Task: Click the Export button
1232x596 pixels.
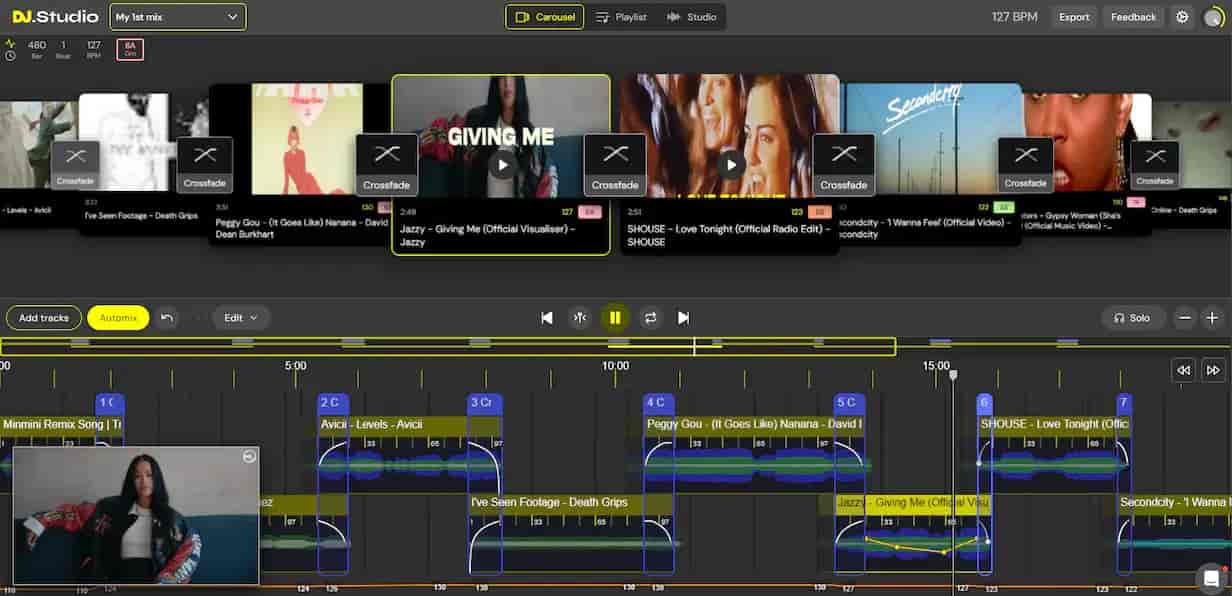Action: 1073,17
